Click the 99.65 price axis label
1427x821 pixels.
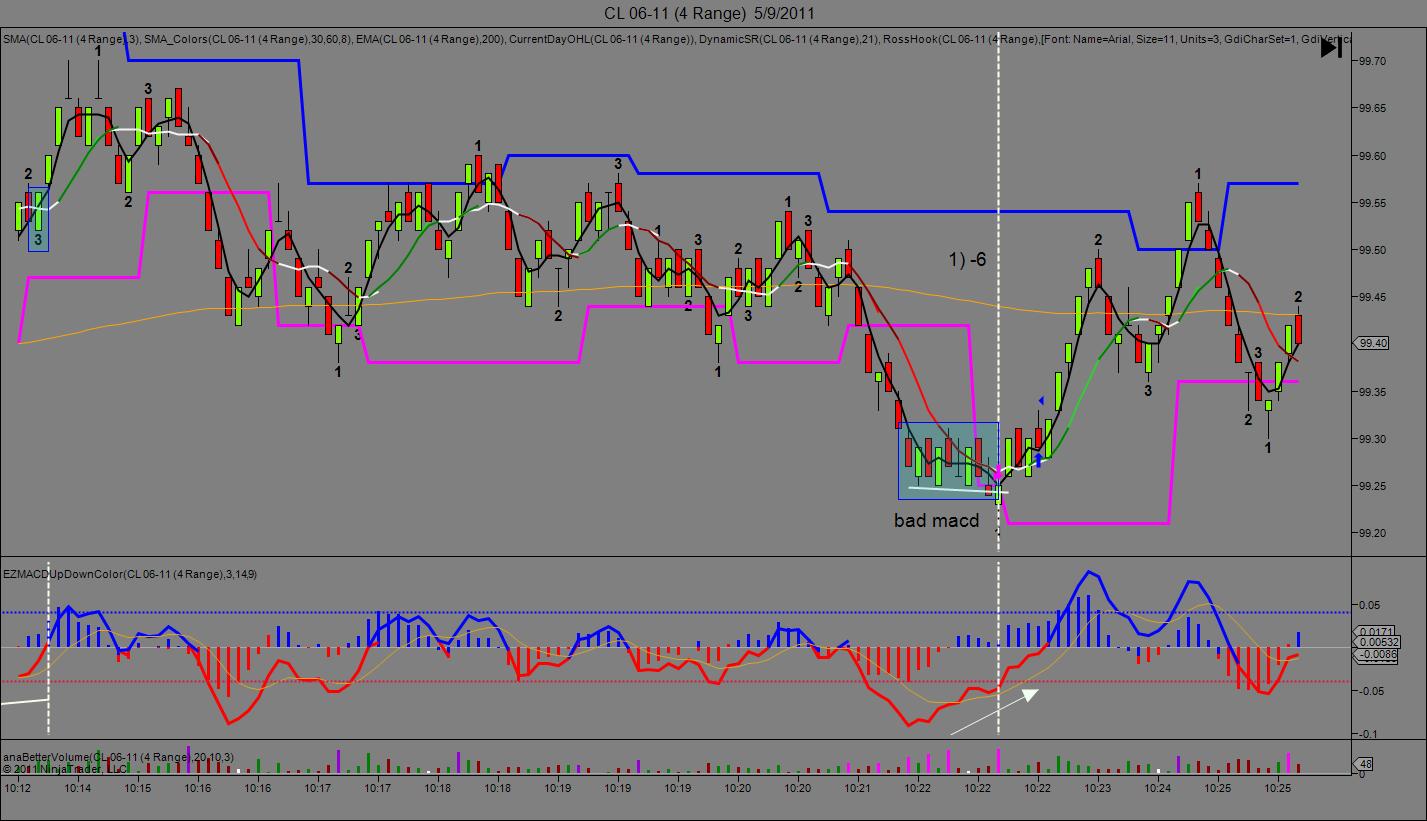pyautogui.click(x=1372, y=108)
